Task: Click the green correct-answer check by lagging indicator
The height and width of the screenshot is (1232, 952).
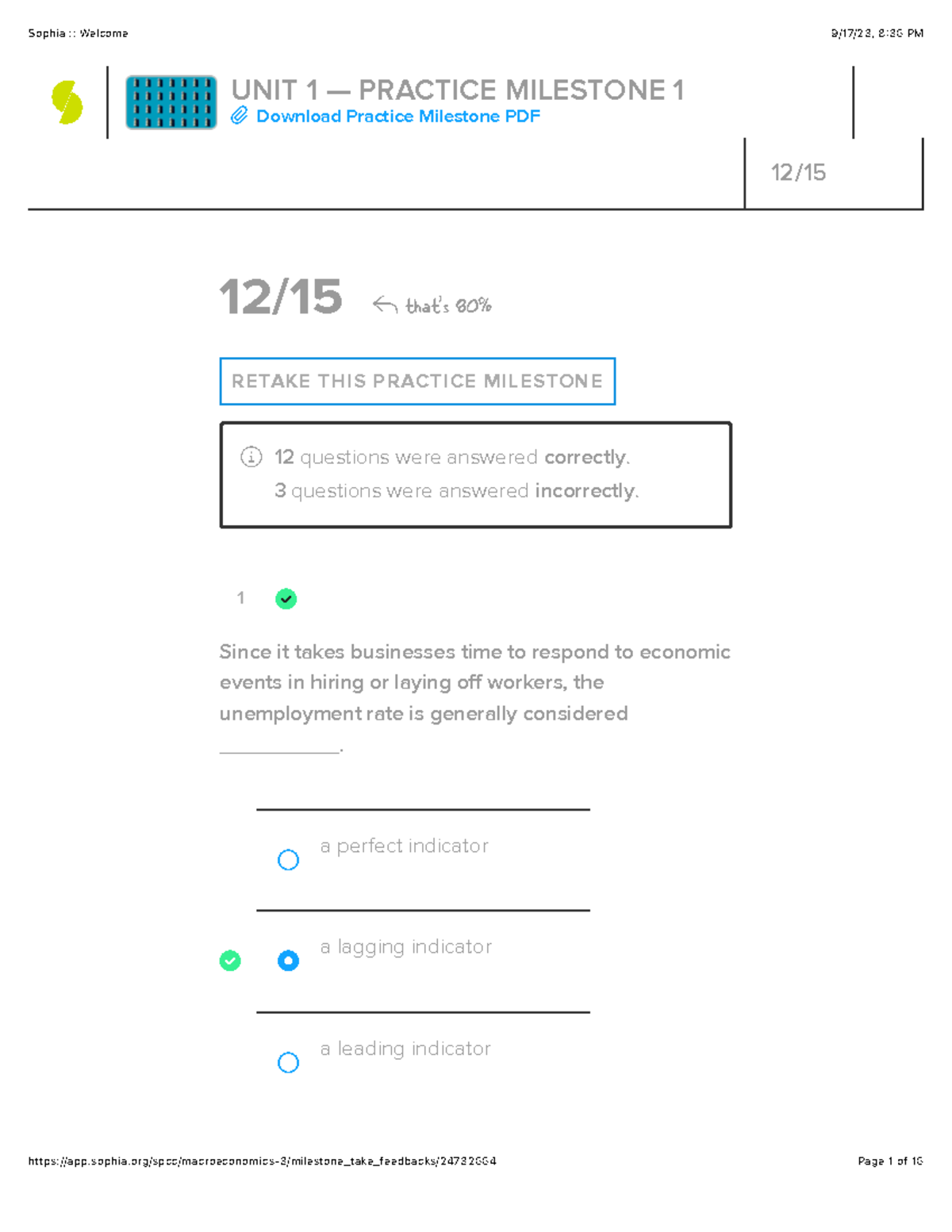Action: point(230,961)
